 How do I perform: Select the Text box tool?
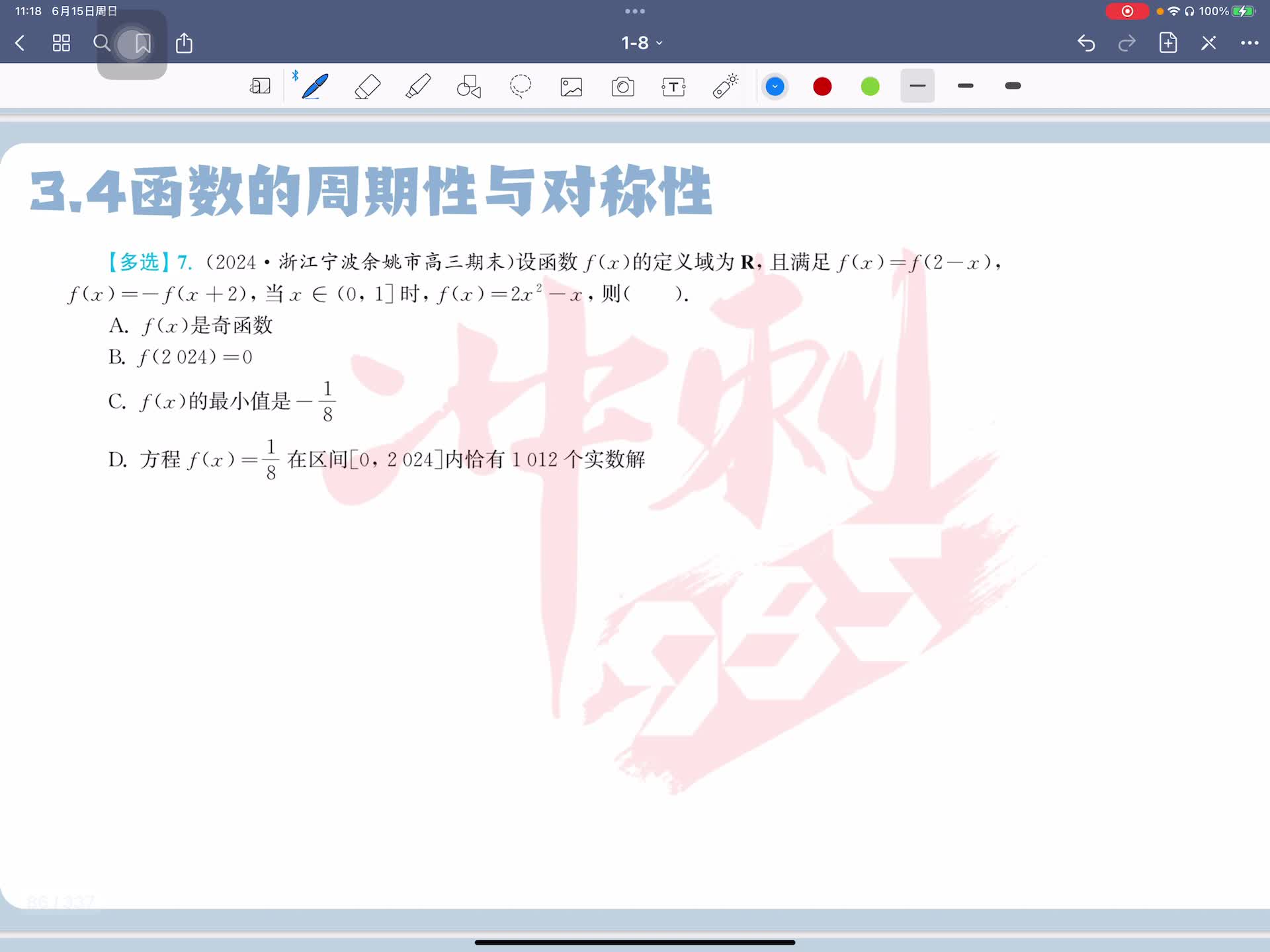pos(673,87)
